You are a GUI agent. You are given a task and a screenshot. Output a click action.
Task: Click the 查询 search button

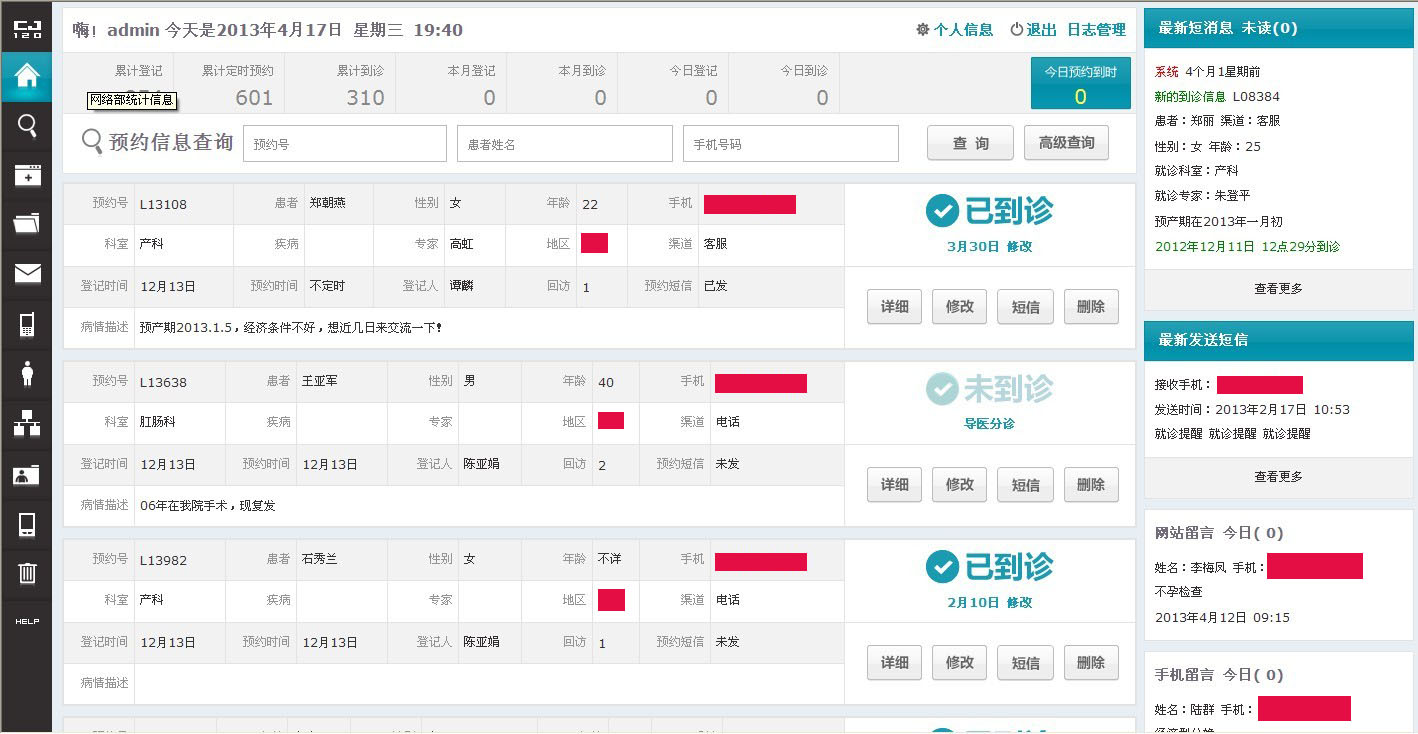click(x=970, y=143)
